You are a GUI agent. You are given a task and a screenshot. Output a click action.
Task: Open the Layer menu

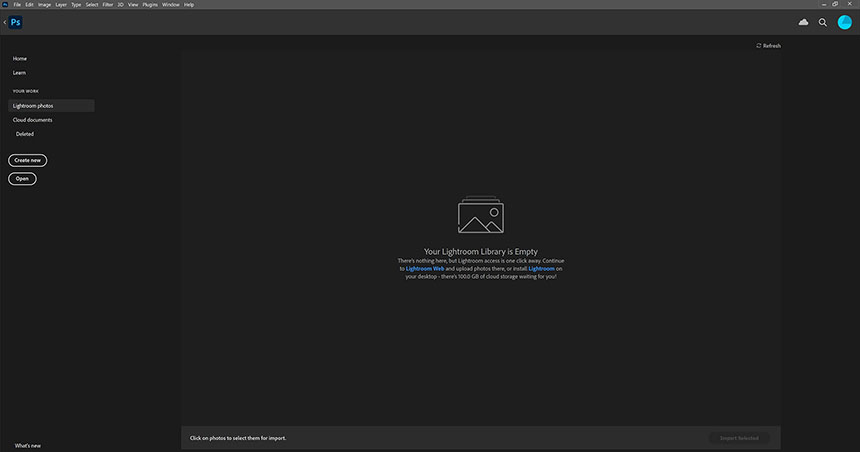(x=61, y=4)
